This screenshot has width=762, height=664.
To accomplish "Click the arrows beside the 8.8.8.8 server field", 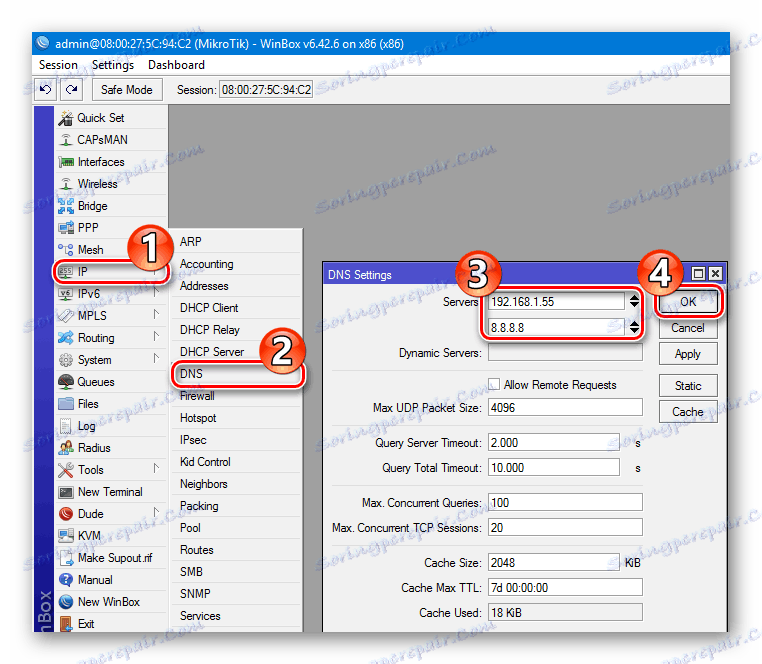I will point(634,327).
